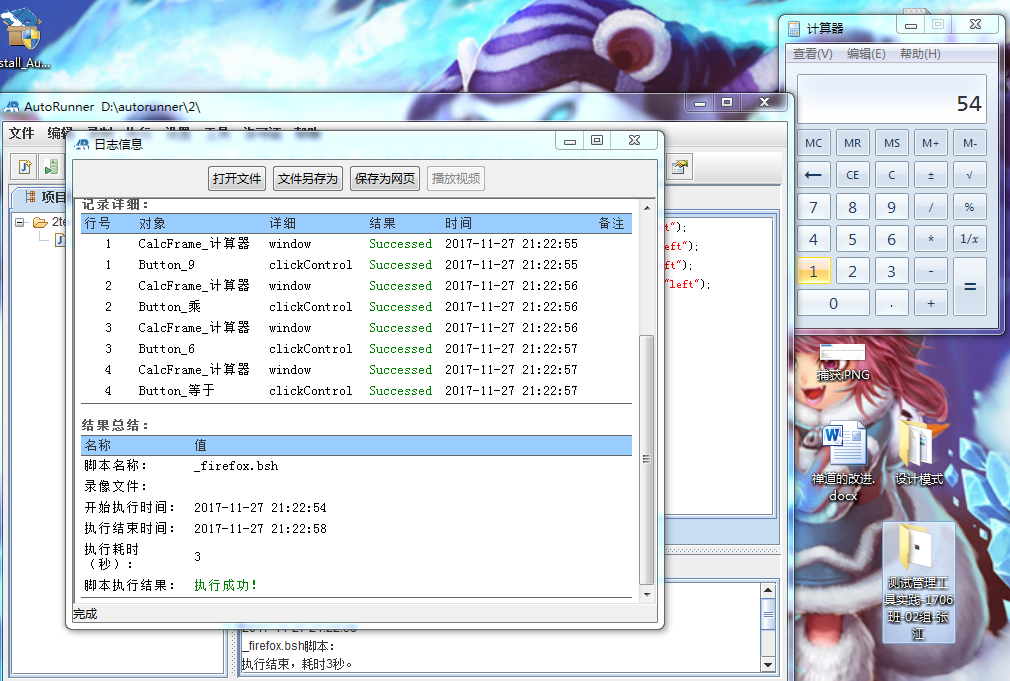Click the backspace arrow key in Calculator
1010x681 pixels.
coord(813,175)
